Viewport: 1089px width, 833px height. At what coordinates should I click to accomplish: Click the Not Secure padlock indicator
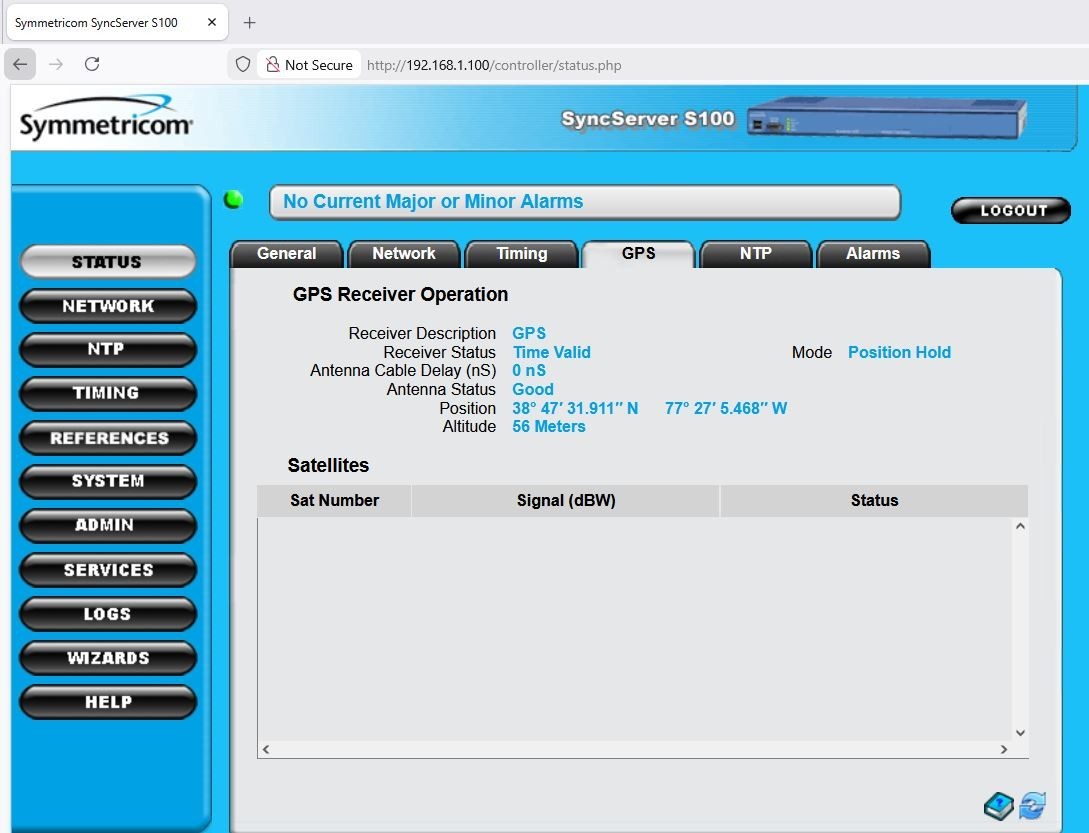click(310, 65)
